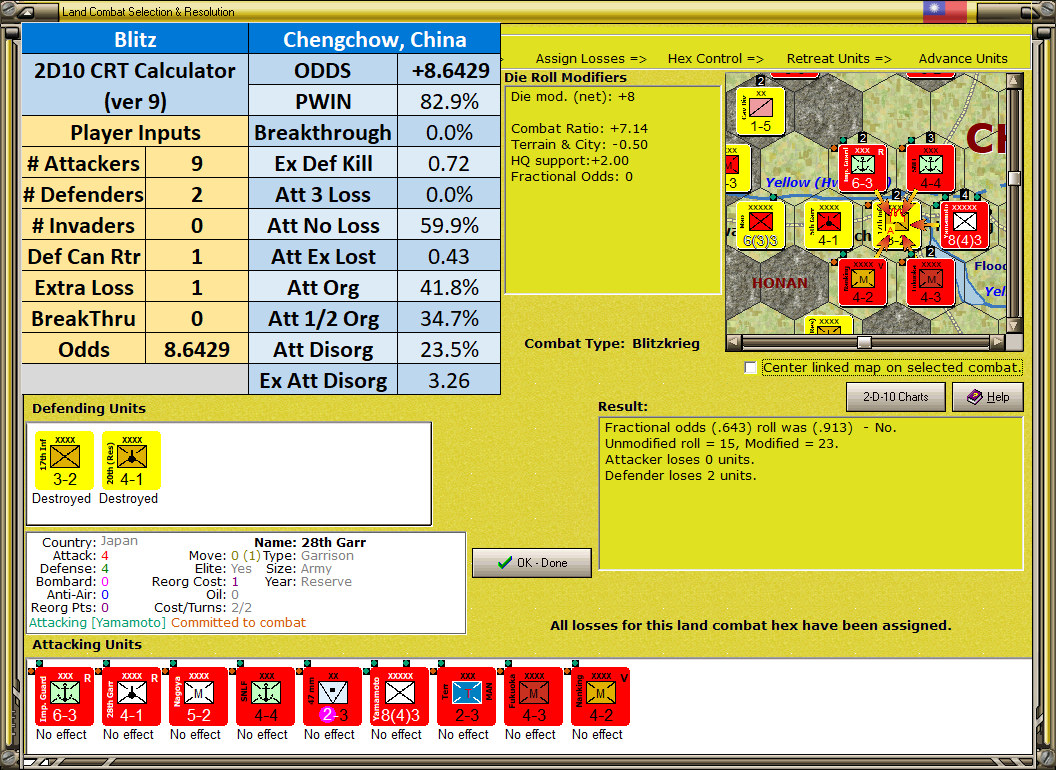The image size is (1056, 770).
Task: Click yellow 5th Garr 4-1 counter on map
Action: [828, 225]
